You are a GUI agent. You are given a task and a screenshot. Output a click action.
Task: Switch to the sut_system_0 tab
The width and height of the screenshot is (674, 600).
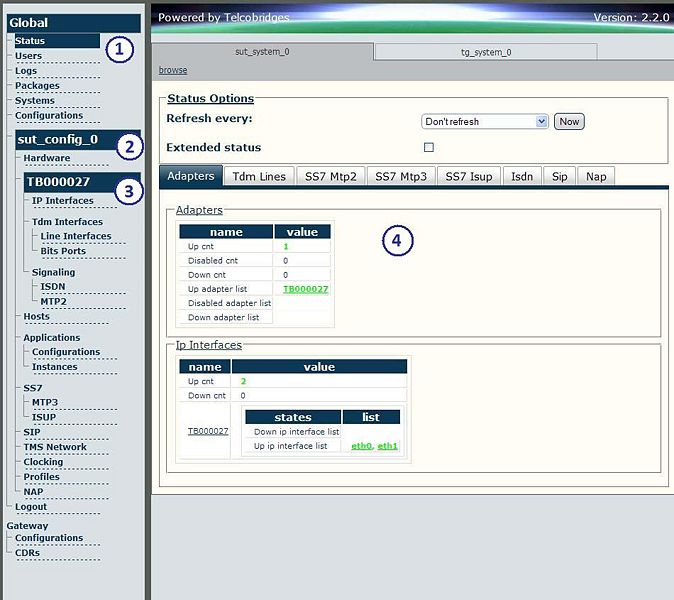coord(262,52)
